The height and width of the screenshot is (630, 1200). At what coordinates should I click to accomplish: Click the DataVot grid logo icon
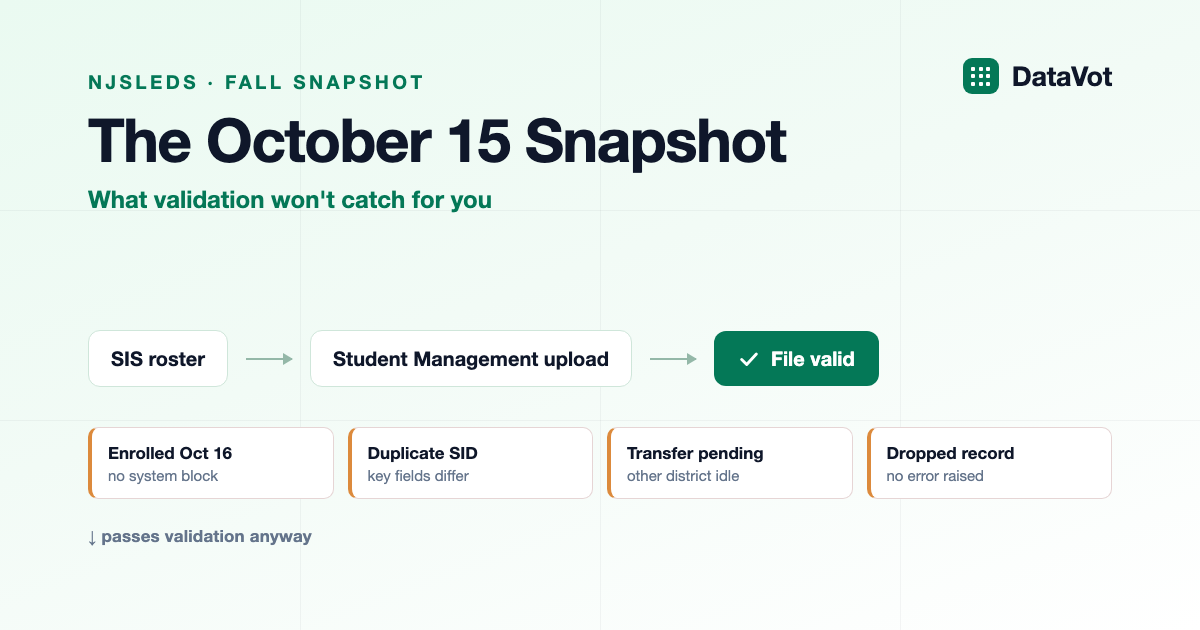point(980,76)
